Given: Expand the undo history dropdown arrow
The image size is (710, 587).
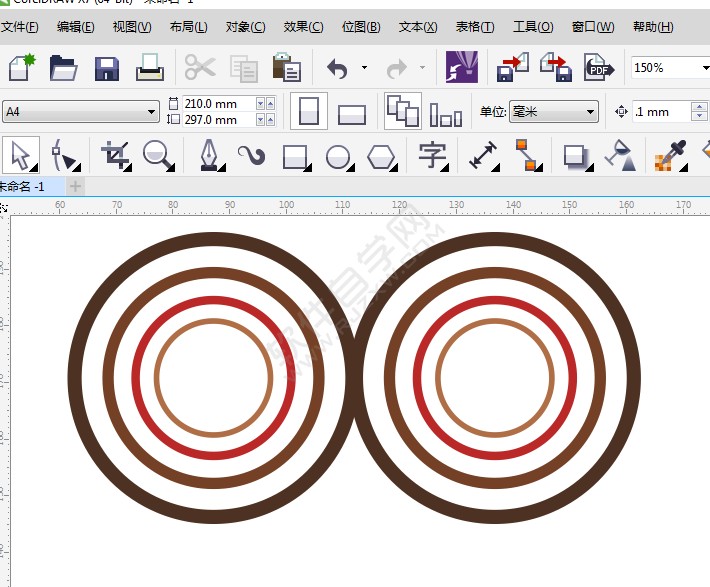Looking at the screenshot, I should [364, 68].
